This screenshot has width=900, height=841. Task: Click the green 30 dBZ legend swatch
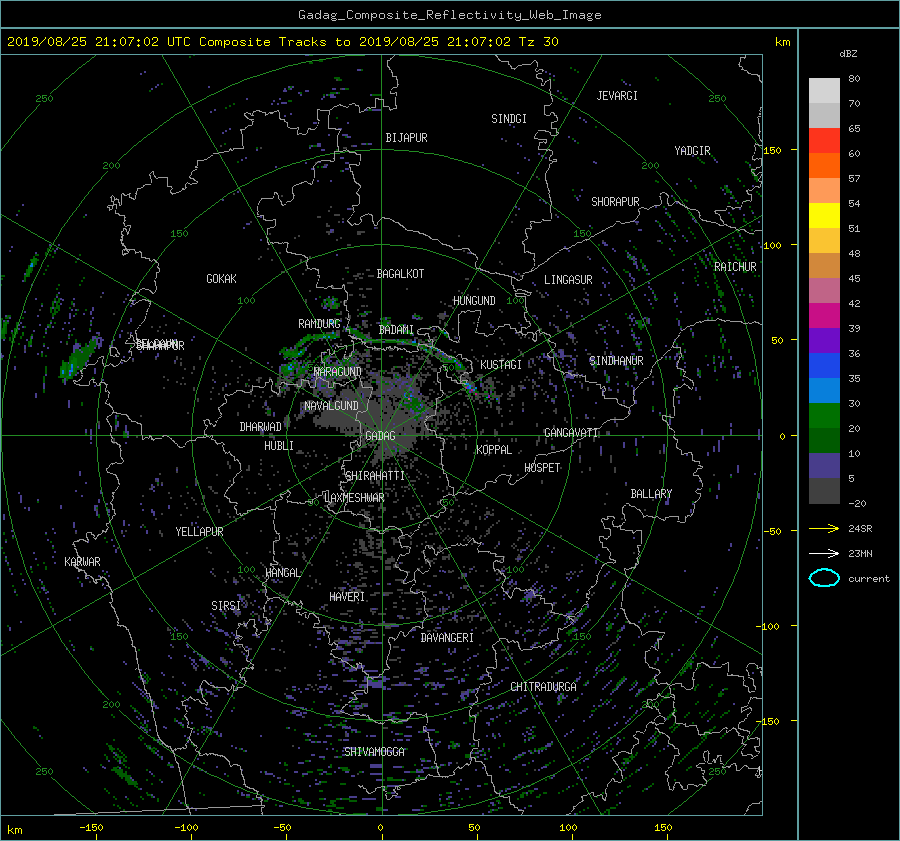coord(824,415)
